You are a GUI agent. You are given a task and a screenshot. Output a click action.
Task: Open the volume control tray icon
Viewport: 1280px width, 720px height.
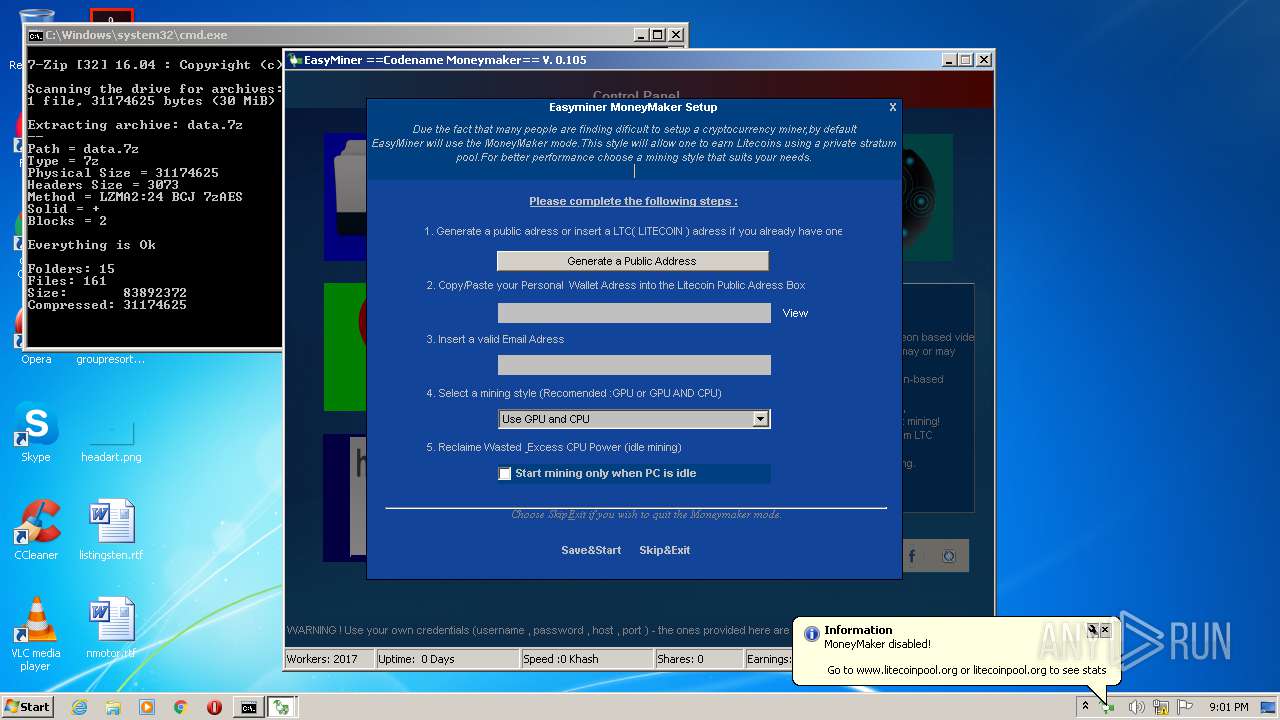point(1136,707)
